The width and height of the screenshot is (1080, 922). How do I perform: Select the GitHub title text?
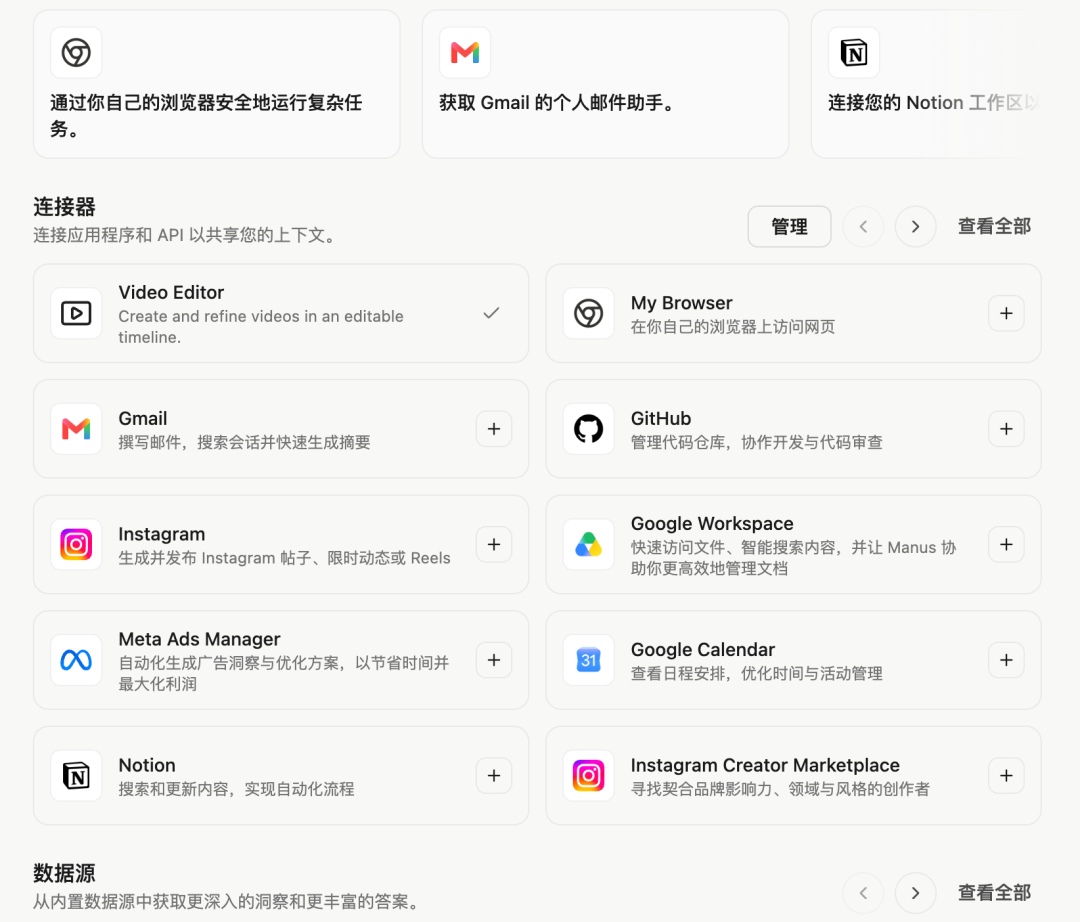click(661, 419)
